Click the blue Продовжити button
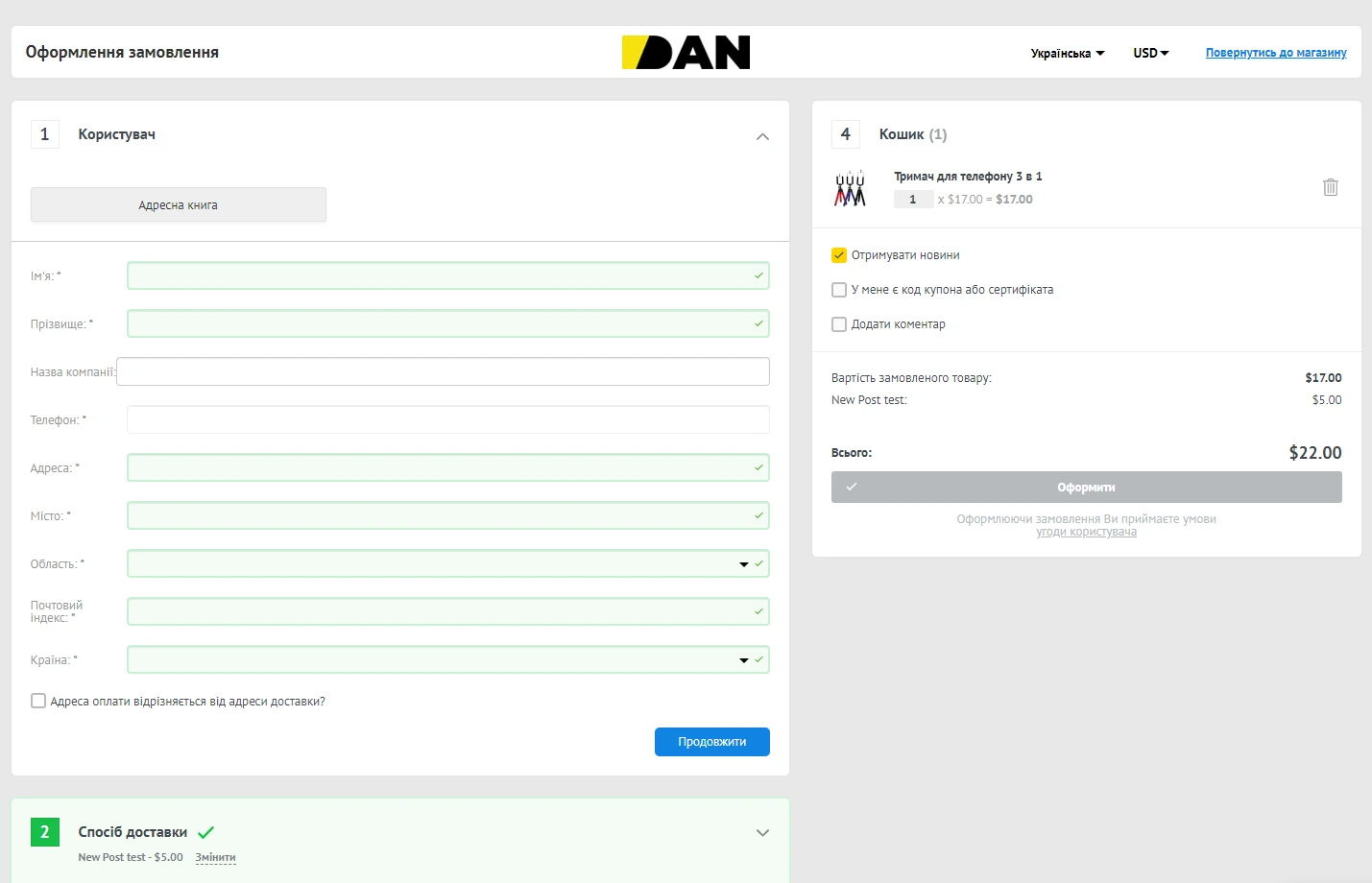 point(711,742)
